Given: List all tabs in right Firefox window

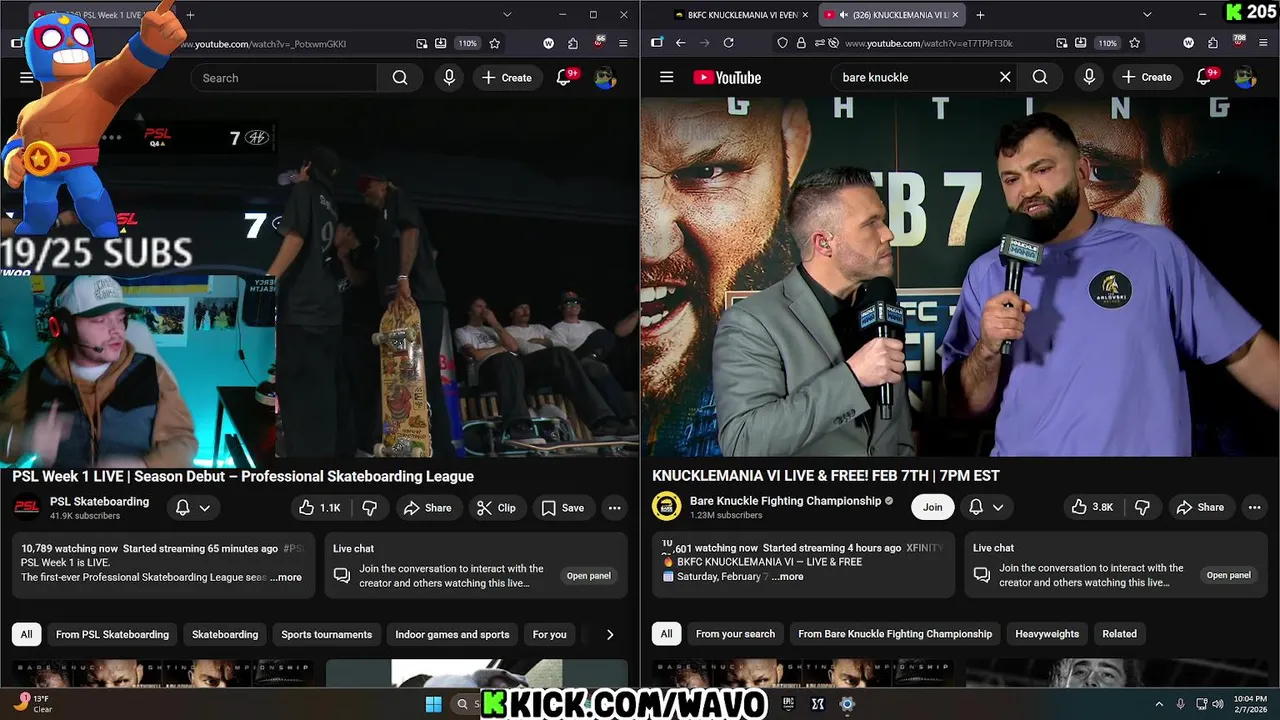Looking at the screenshot, I should [1147, 15].
